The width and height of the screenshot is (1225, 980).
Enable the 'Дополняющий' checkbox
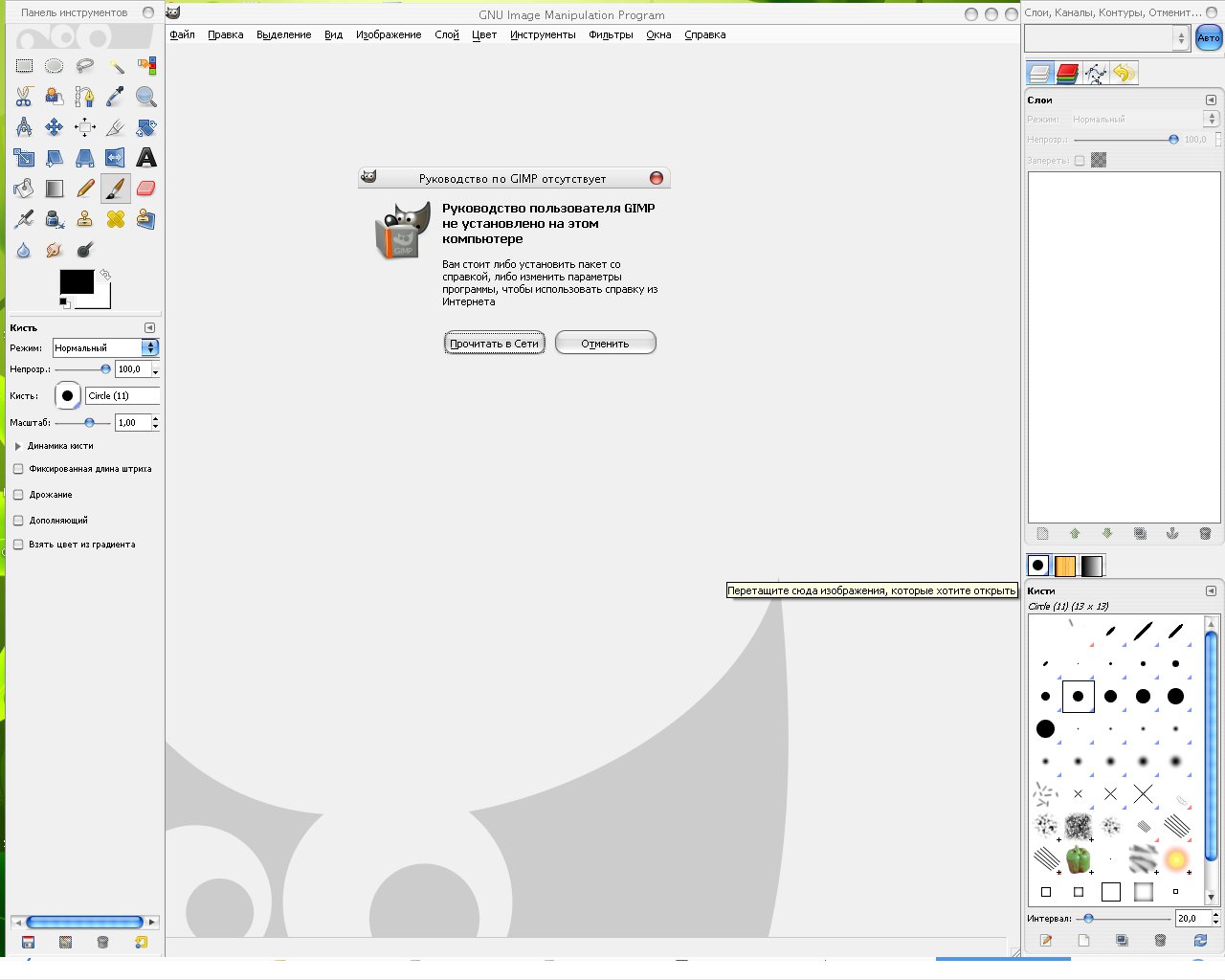pos(18,521)
